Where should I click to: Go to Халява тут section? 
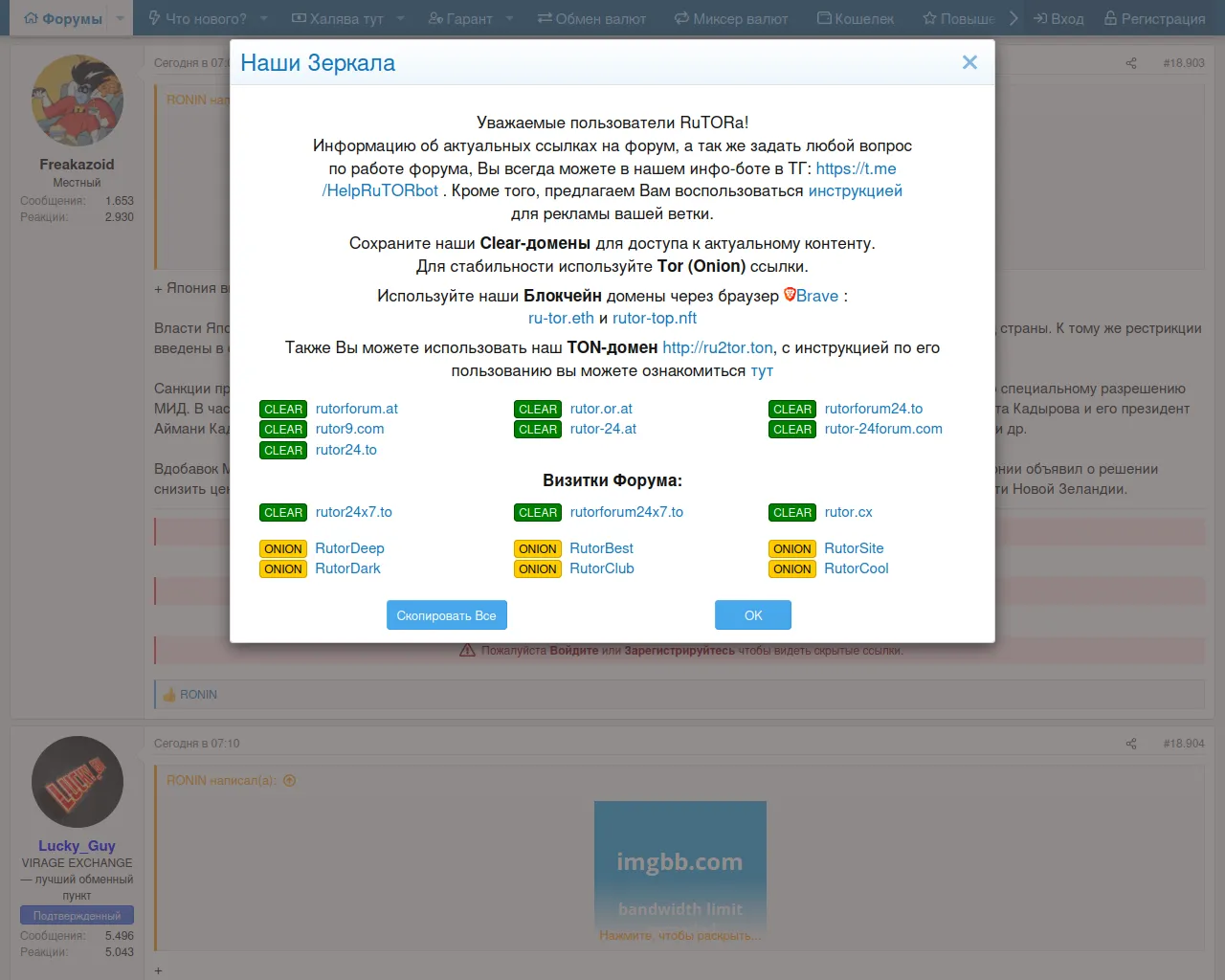coord(337,18)
